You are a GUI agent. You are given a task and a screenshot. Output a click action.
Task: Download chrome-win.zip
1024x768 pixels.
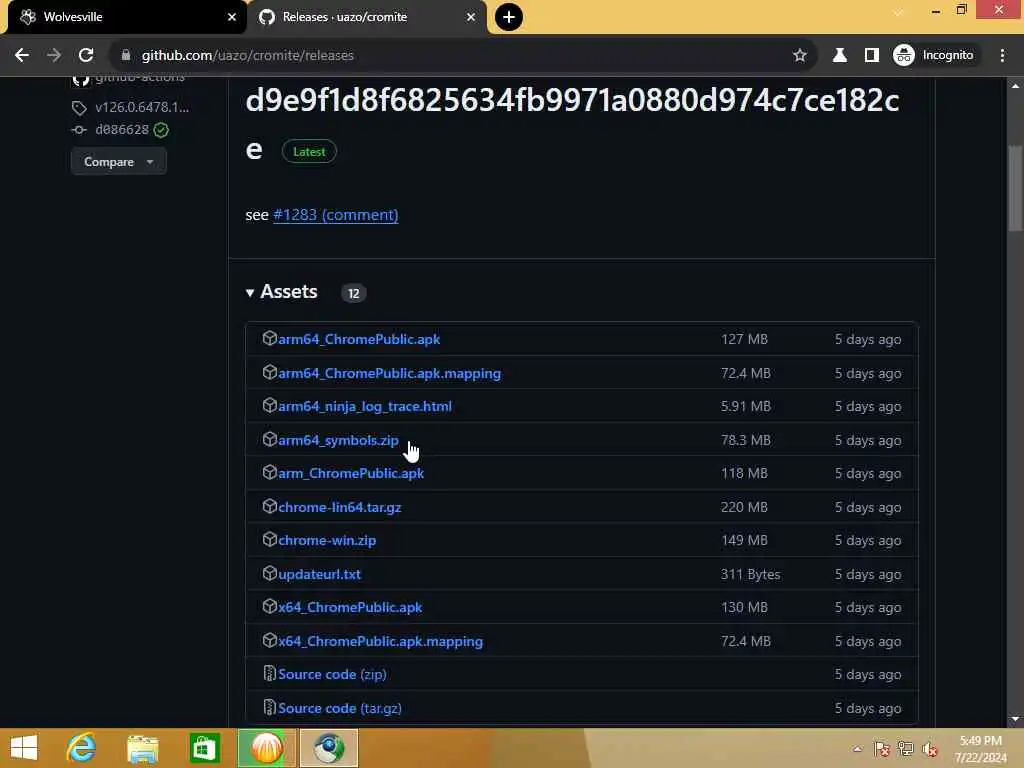[x=327, y=541]
